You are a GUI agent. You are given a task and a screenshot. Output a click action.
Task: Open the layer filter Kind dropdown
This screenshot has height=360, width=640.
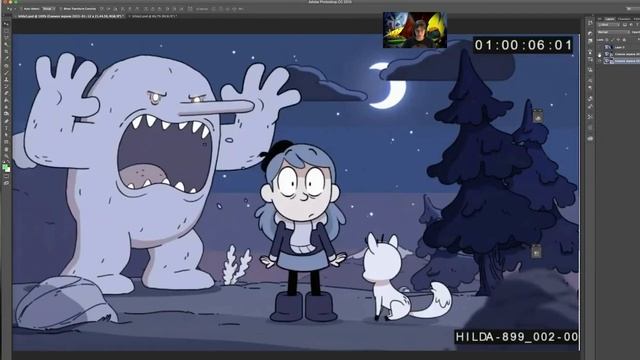(609, 24)
